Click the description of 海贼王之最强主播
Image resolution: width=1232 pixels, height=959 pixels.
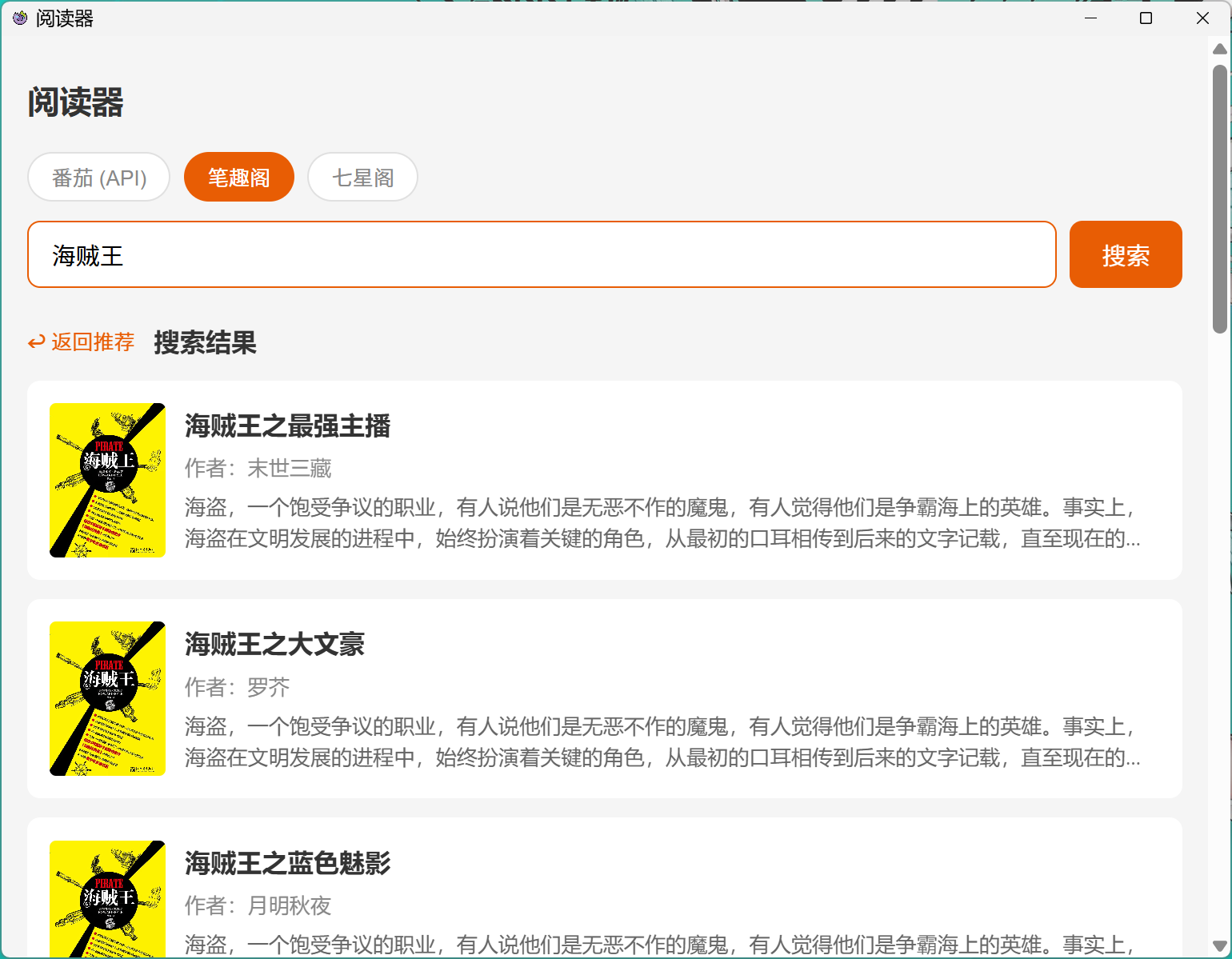coord(662,522)
